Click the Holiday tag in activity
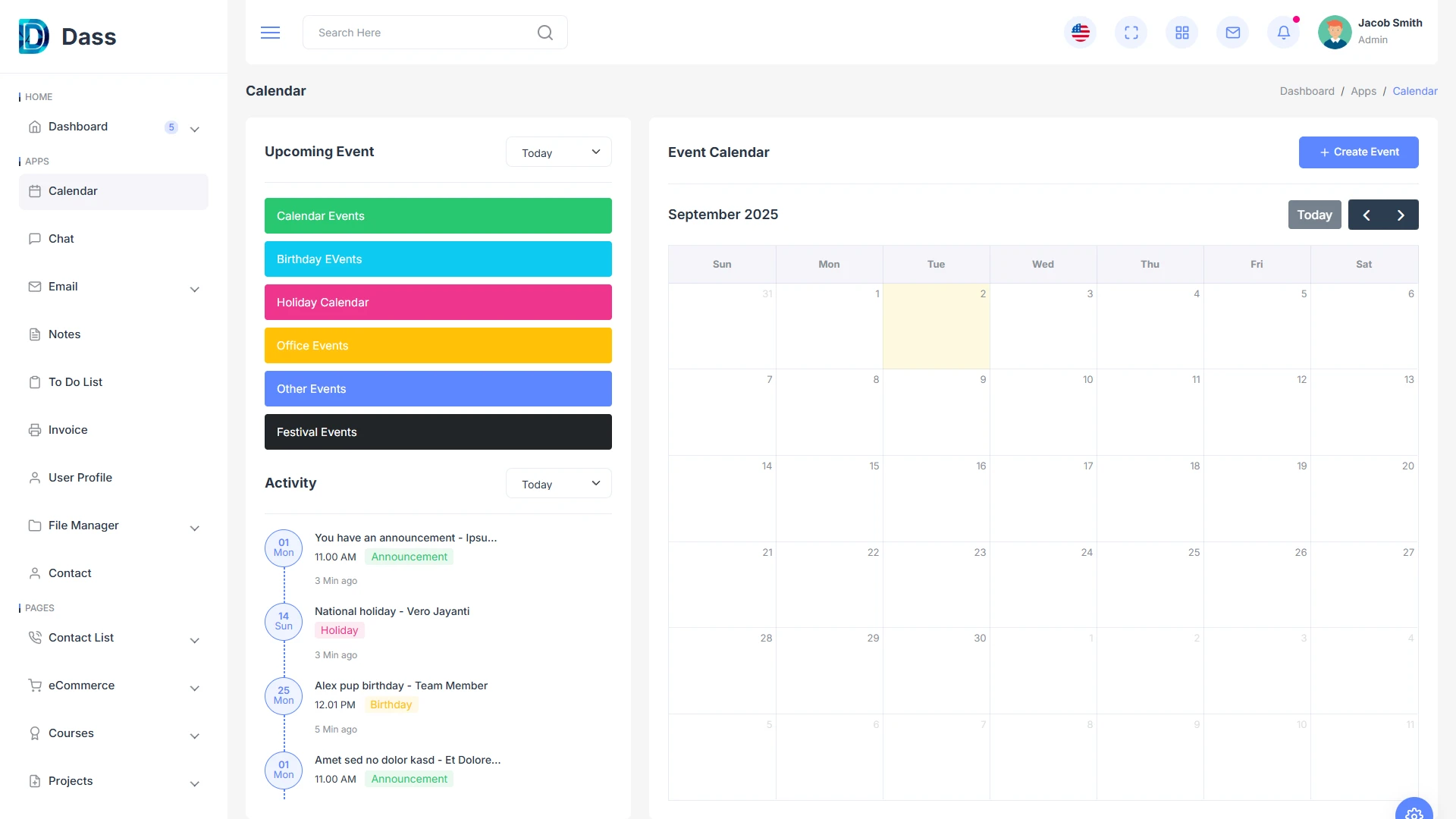Screen dimensions: 1456x819 [x=339, y=630]
